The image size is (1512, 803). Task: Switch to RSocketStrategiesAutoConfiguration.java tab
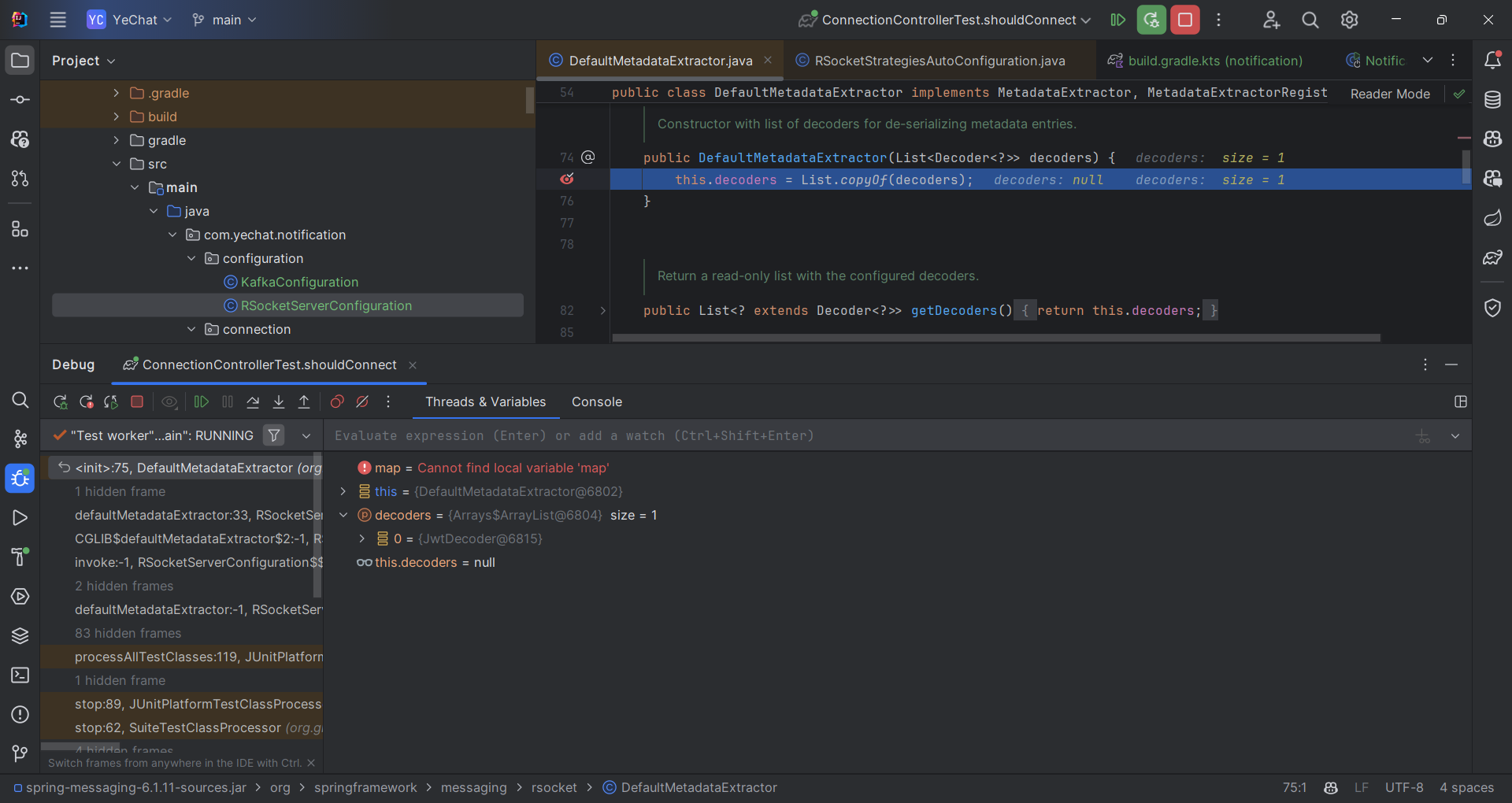[x=939, y=61]
